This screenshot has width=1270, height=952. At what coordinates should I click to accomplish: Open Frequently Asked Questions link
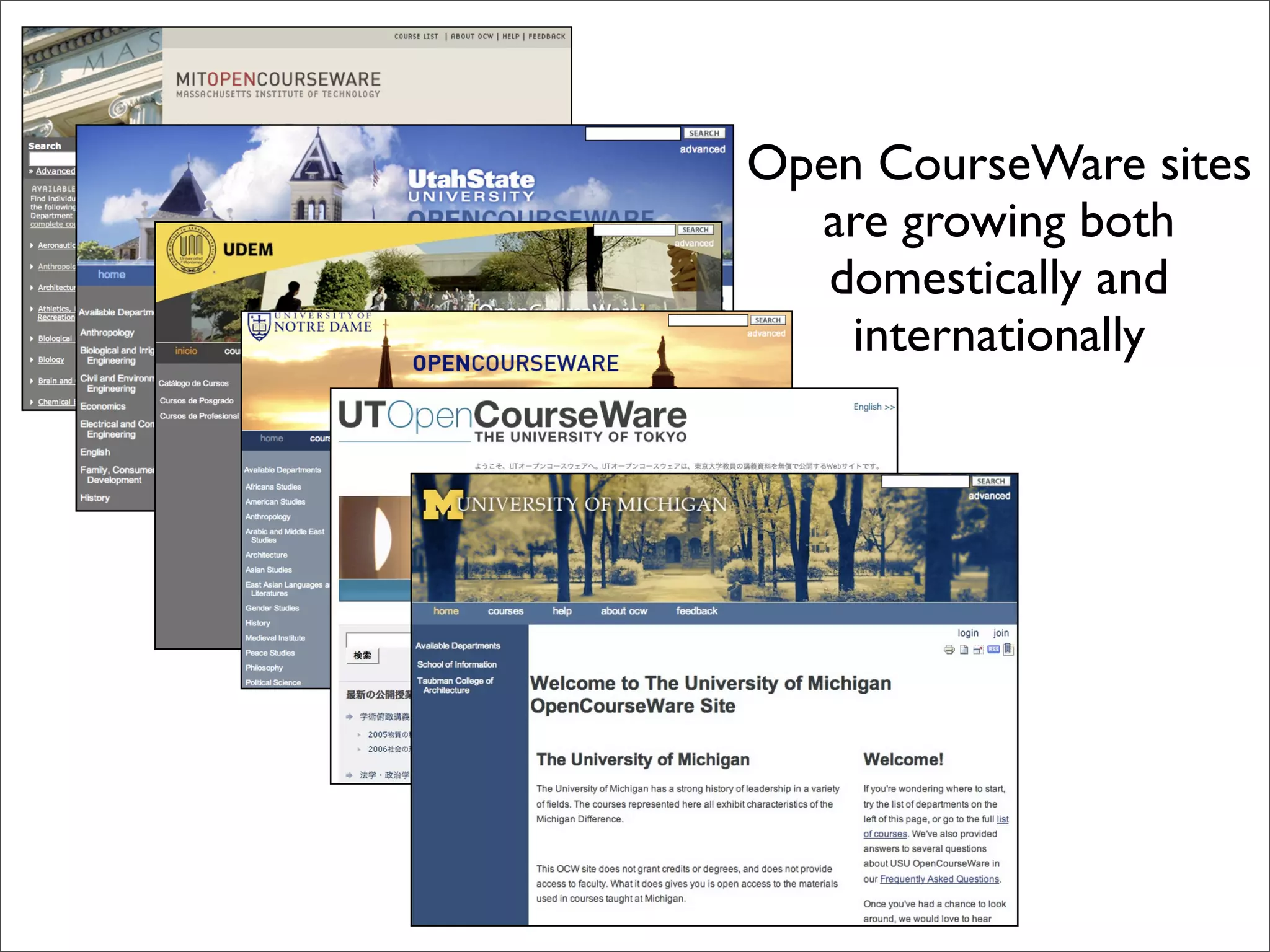pos(939,879)
